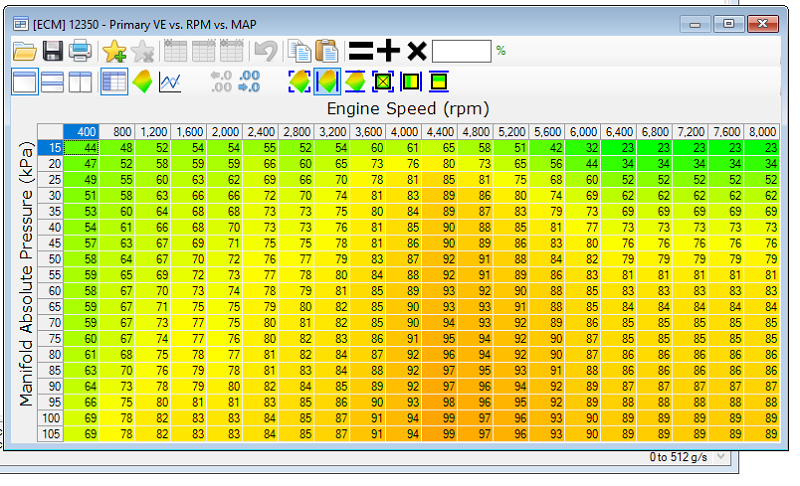This screenshot has height=486, width=800.
Task: Click the crossed-square icon with dashed corners
Action: point(383,82)
